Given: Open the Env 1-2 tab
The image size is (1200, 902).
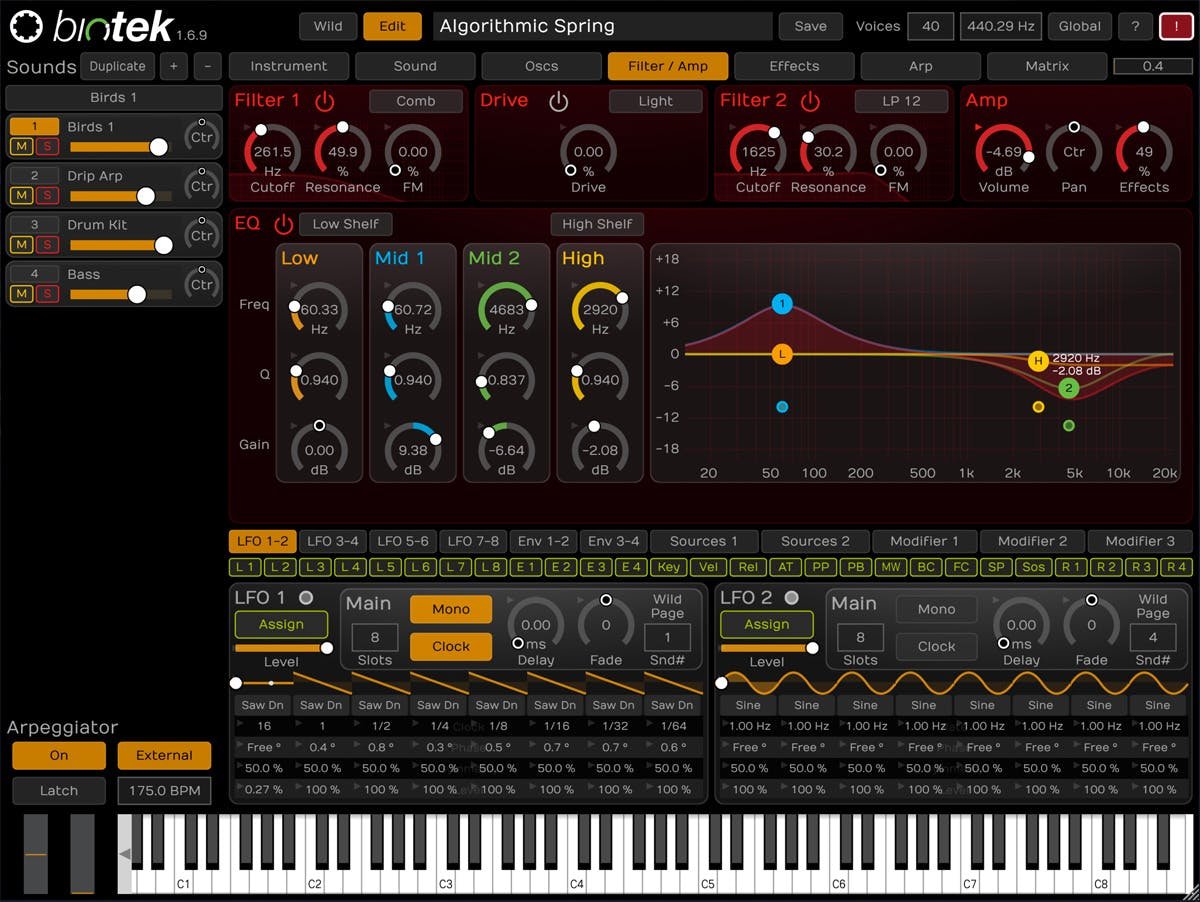Looking at the screenshot, I should point(543,541).
